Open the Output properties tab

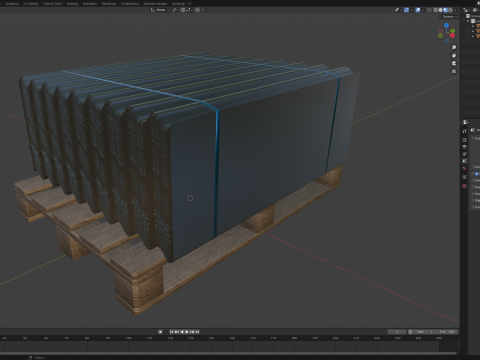(464, 147)
